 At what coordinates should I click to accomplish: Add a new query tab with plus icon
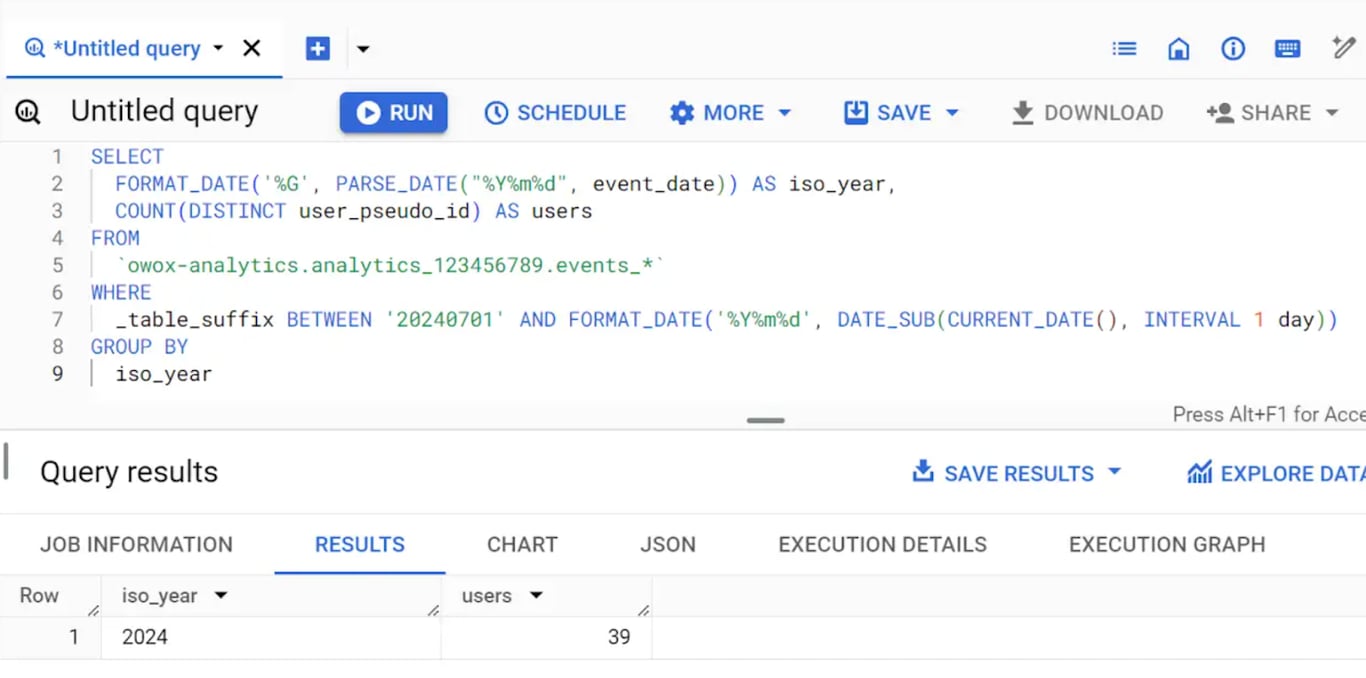(x=318, y=48)
